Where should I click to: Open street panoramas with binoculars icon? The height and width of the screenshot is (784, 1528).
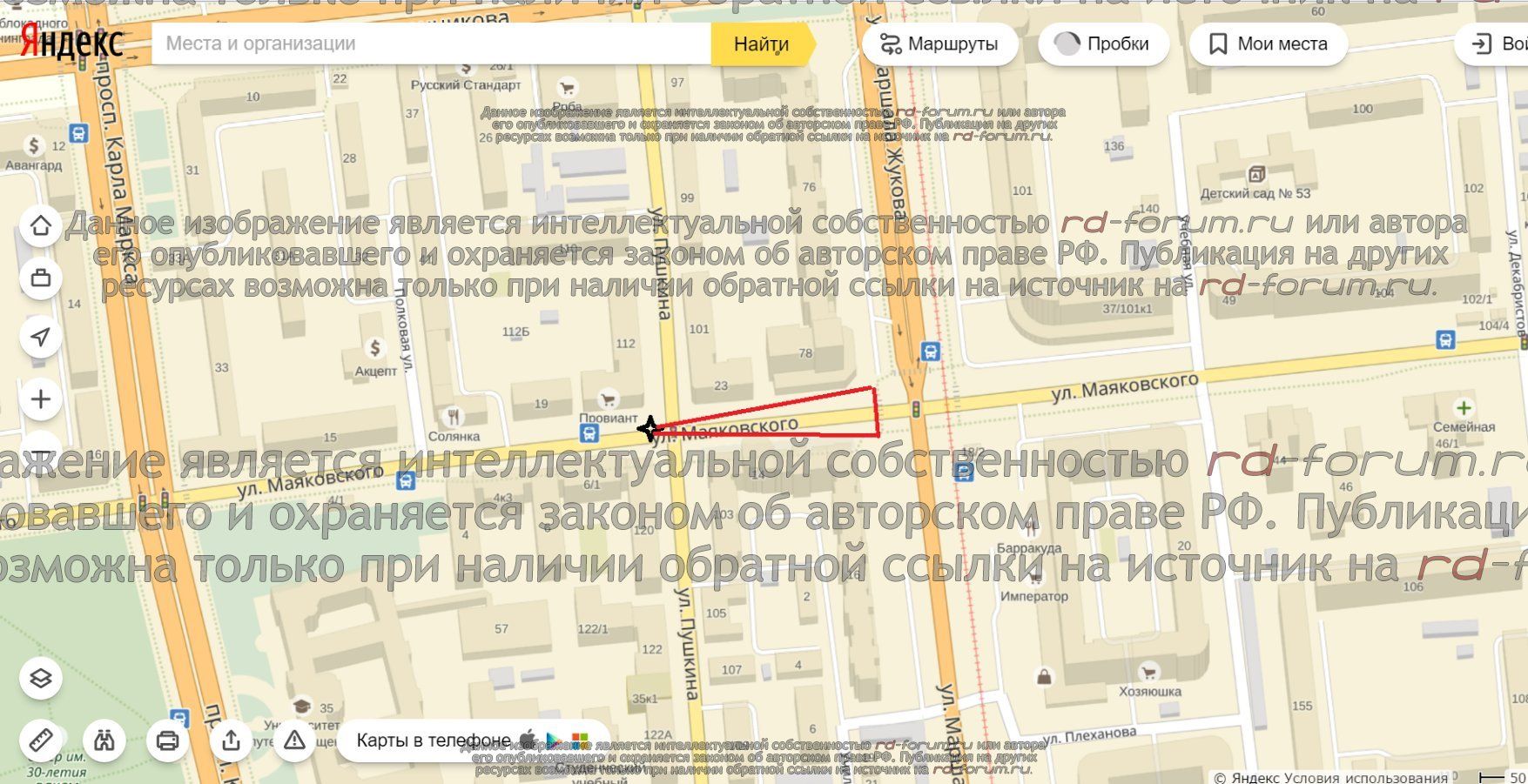104,740
